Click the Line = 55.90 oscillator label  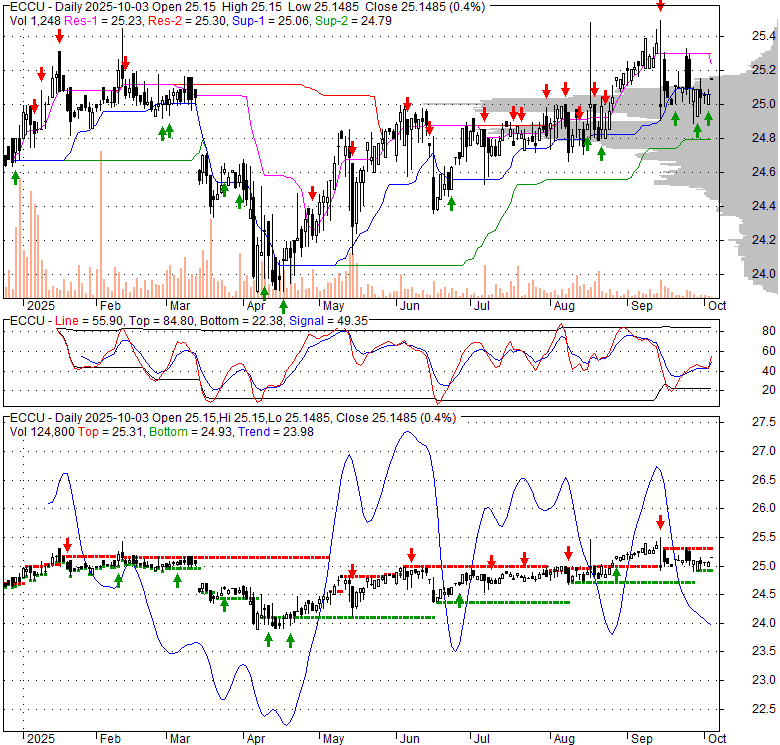79,320
